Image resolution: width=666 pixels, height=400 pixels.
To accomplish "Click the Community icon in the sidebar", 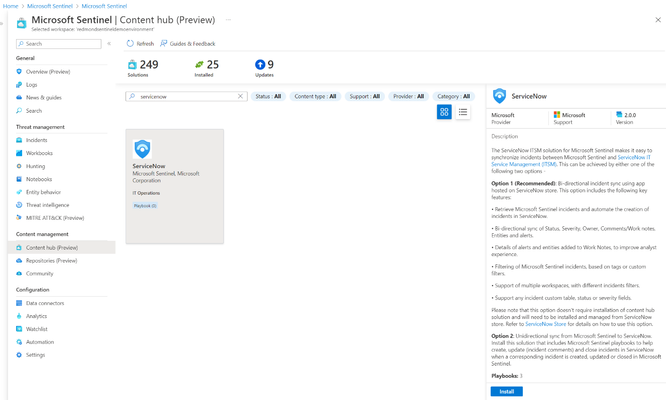I will click(19, 273).
